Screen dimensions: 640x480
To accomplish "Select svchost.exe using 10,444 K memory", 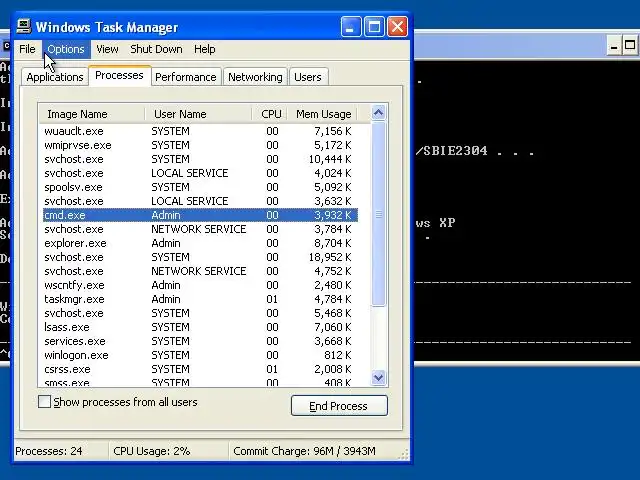I will [200, 159].
